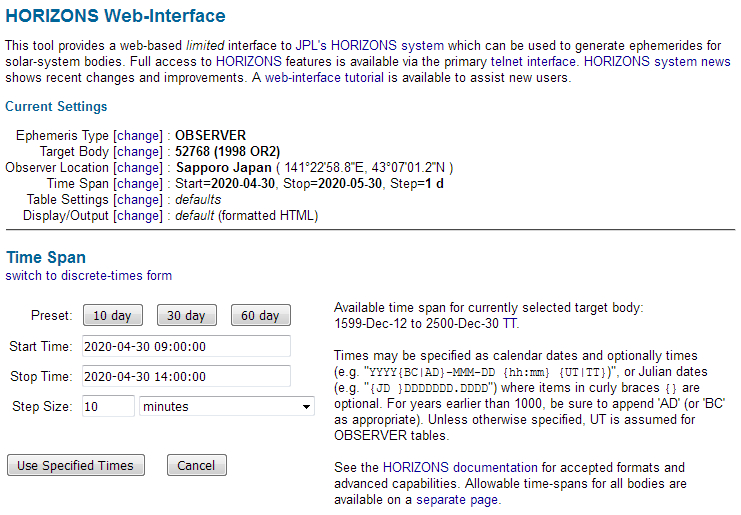741x515 pixels.
Task: Change the Target Body setting
Action: pos(138,152)
